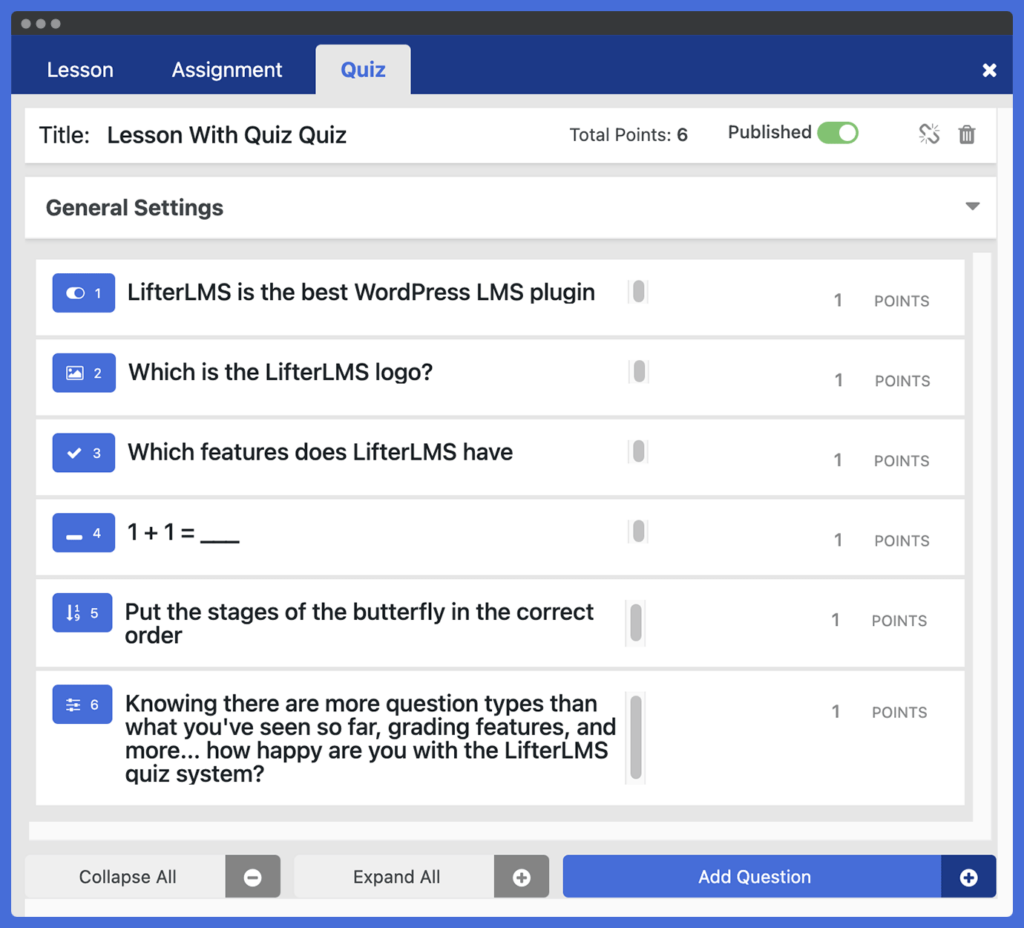This screenshot has height=928, width=1024.
Task: Toggle the Published switch
Action: pyautogui.click(x=838, y=133)
